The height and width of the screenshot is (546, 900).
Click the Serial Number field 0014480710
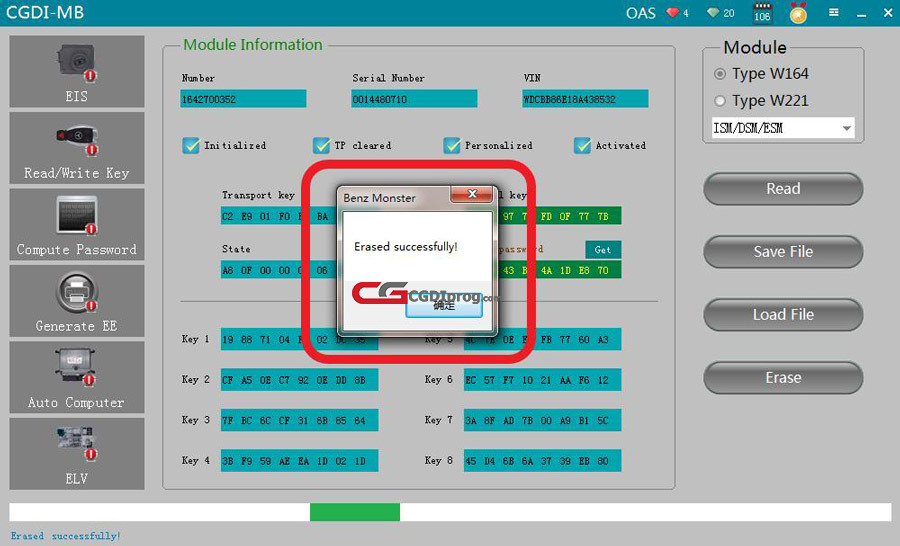pyautogui.click(x=414, y=99)
